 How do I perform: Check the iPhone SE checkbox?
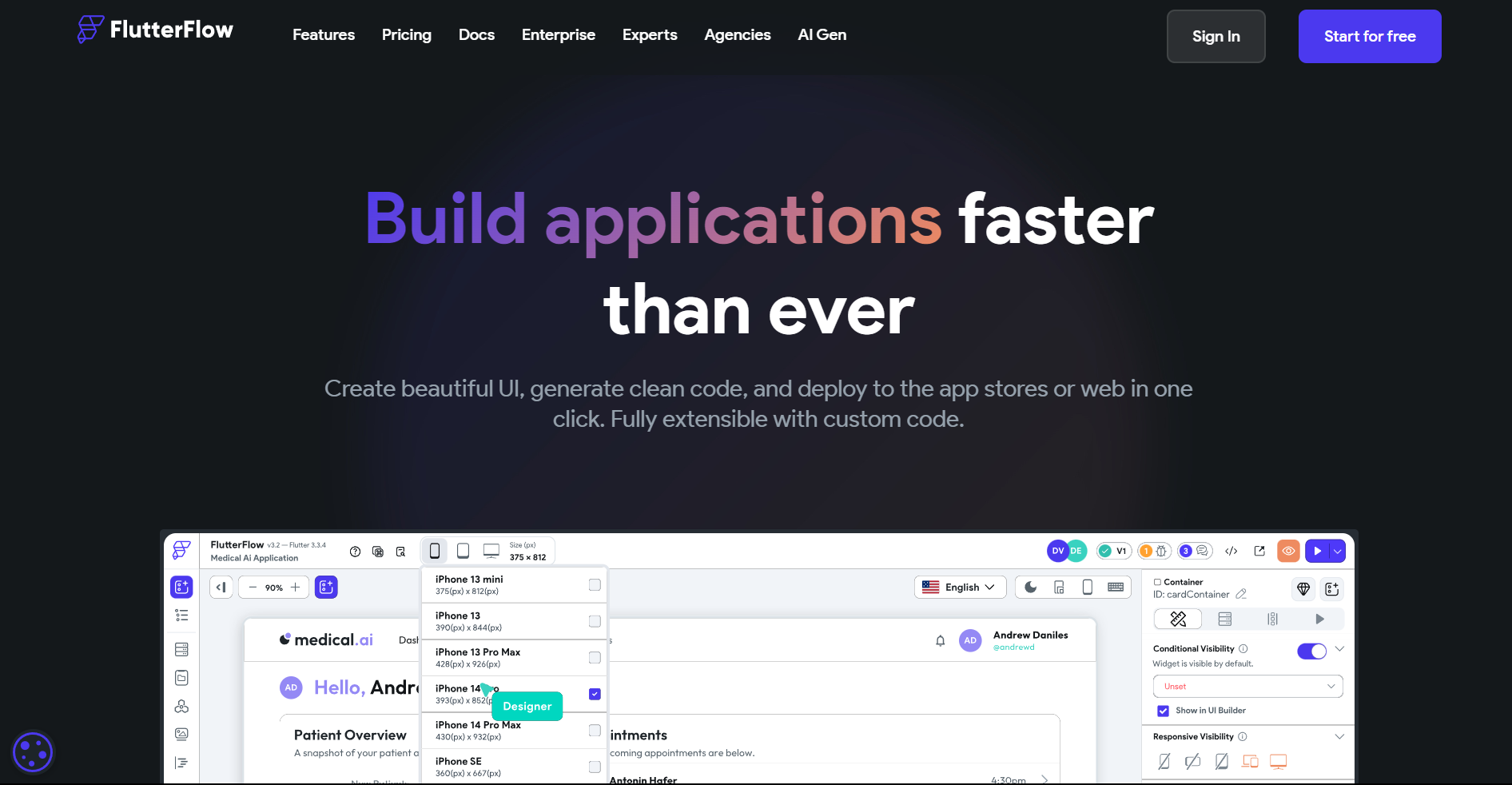click(595, 767)
